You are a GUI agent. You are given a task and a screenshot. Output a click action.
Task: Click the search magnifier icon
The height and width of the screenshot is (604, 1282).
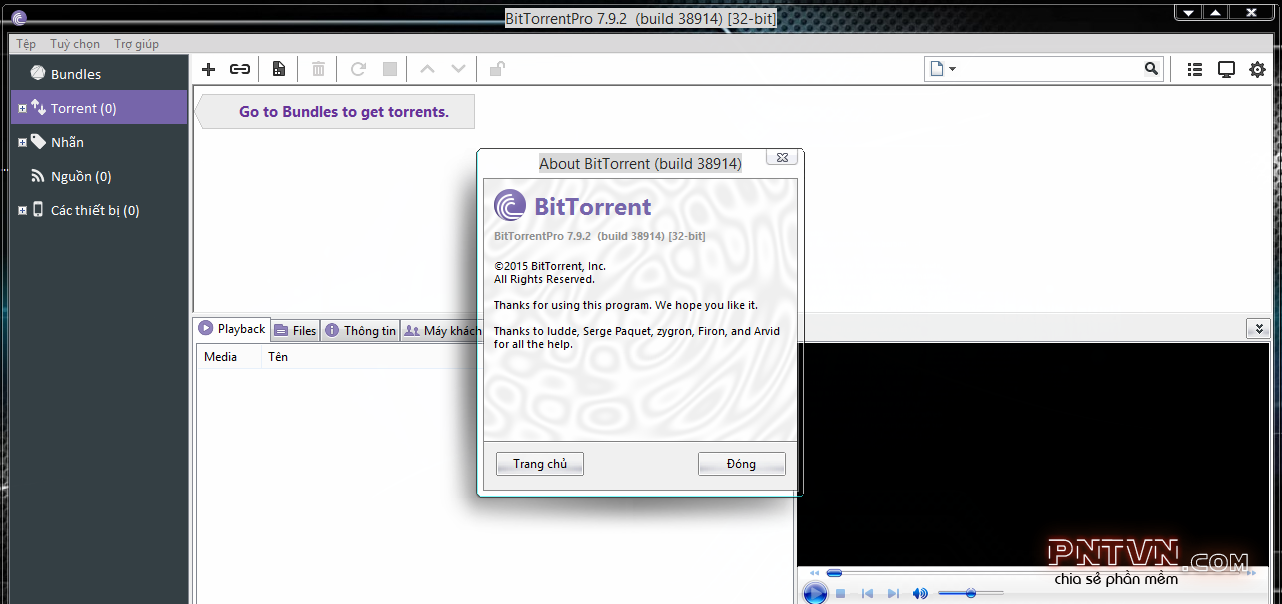click(x=1151, y=69)
